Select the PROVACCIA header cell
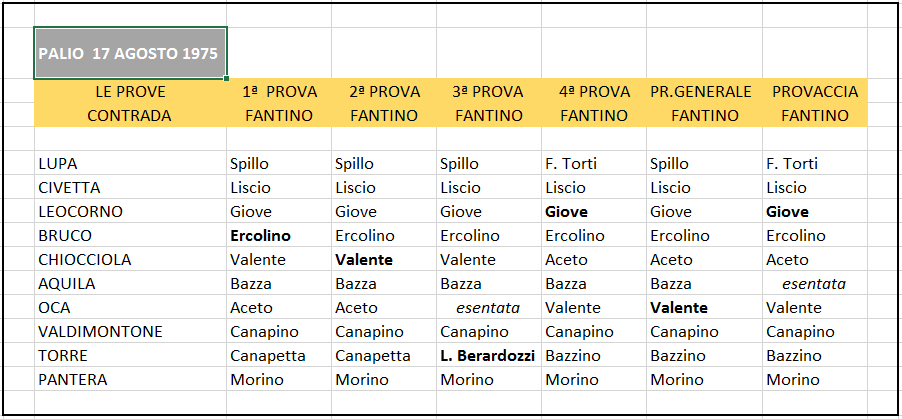 tap(815, 92)
